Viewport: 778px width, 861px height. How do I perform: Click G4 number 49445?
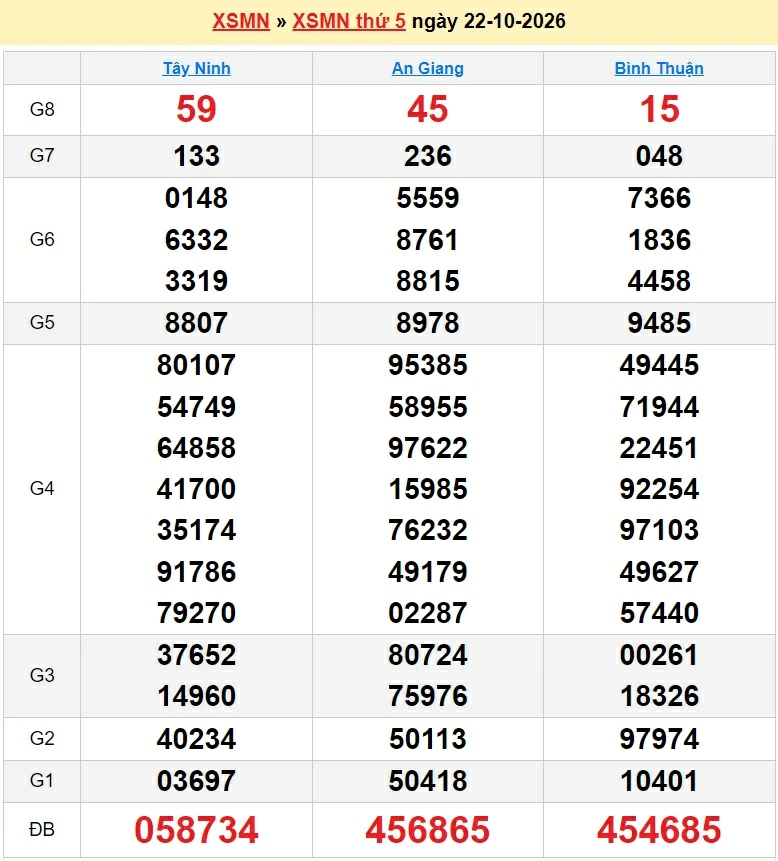659,365
